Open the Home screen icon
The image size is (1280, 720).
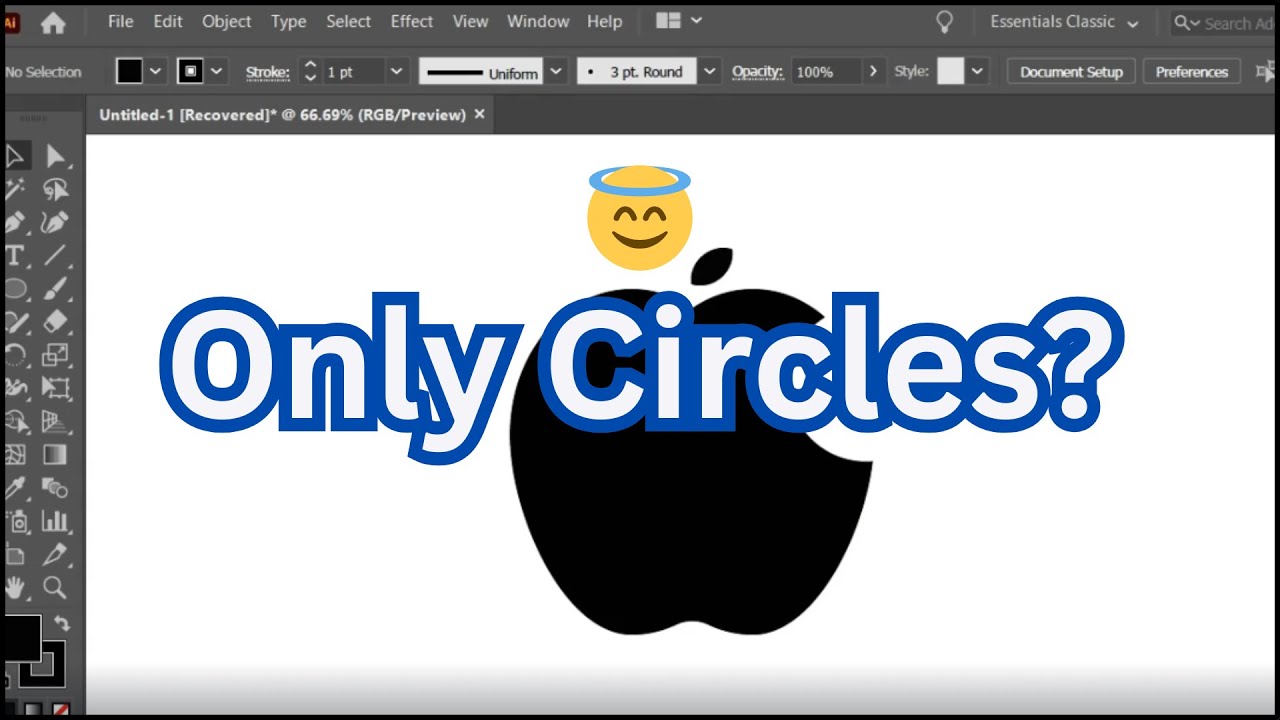[x=52, y=23]
